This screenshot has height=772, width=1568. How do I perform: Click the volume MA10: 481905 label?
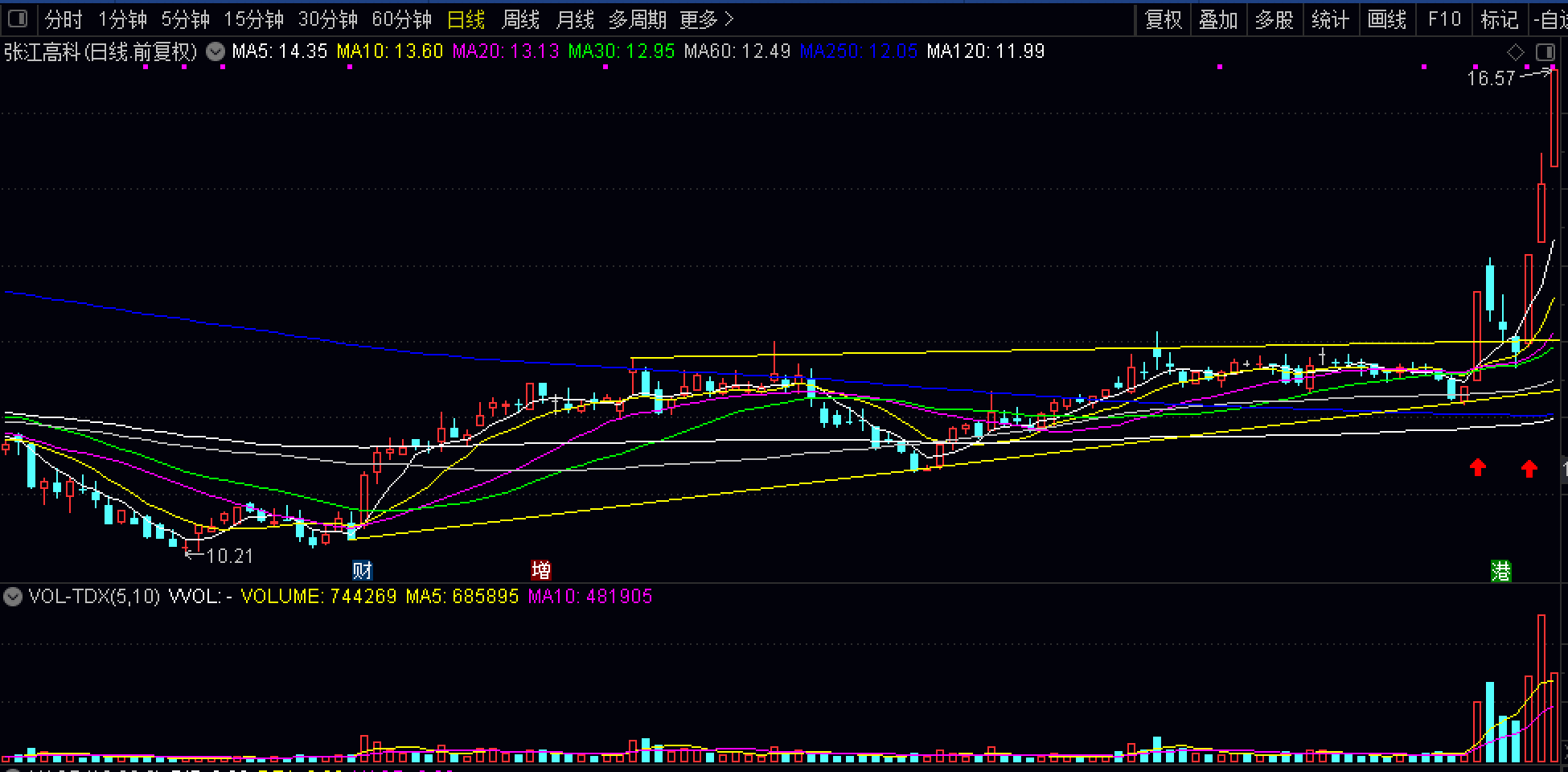590,597
